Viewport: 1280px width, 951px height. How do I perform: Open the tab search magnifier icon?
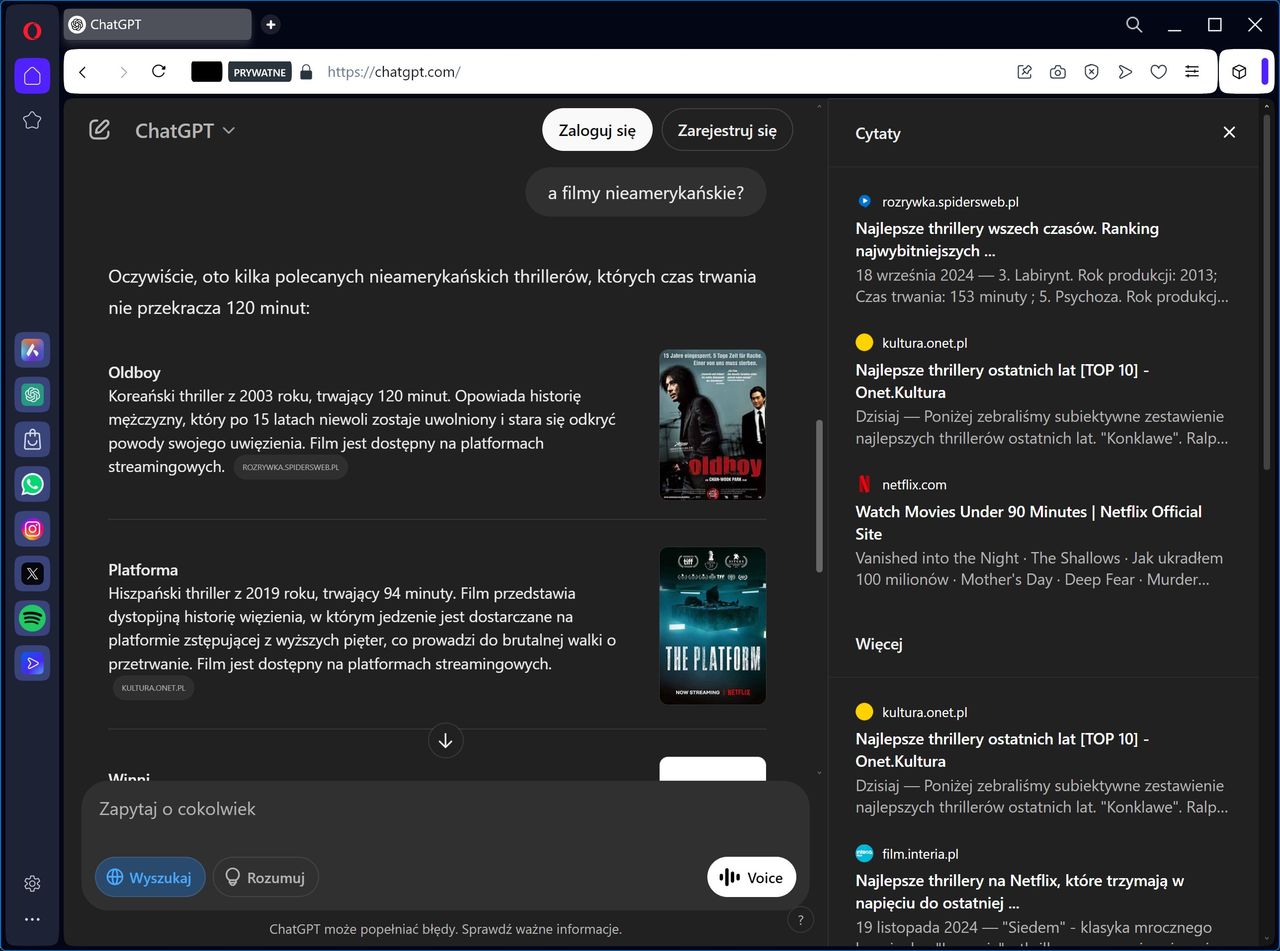pos(1134,25)
